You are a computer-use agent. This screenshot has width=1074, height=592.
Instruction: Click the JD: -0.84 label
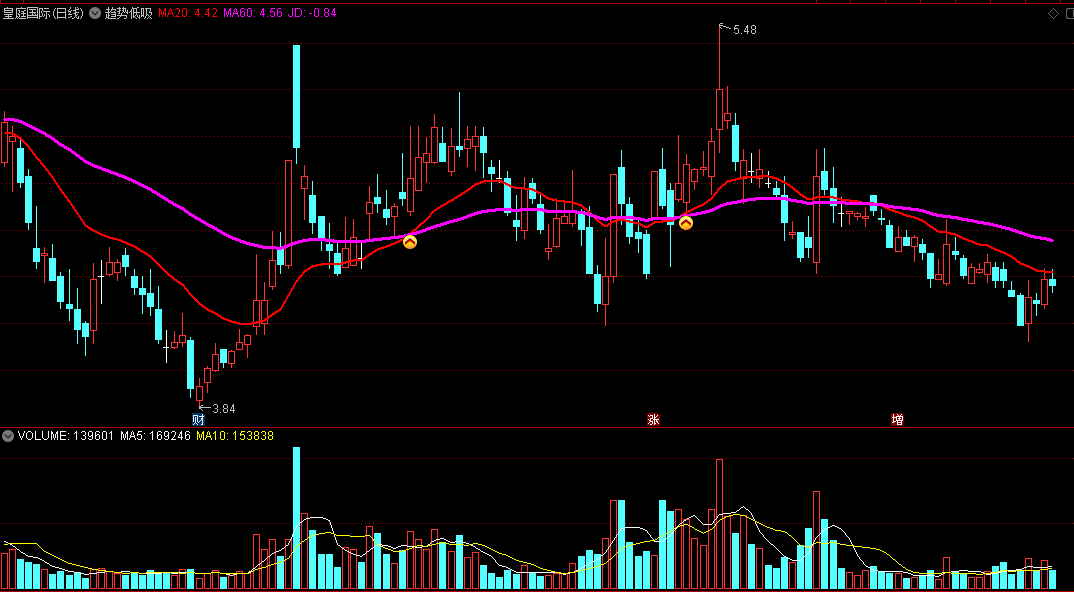coord(312,13)
